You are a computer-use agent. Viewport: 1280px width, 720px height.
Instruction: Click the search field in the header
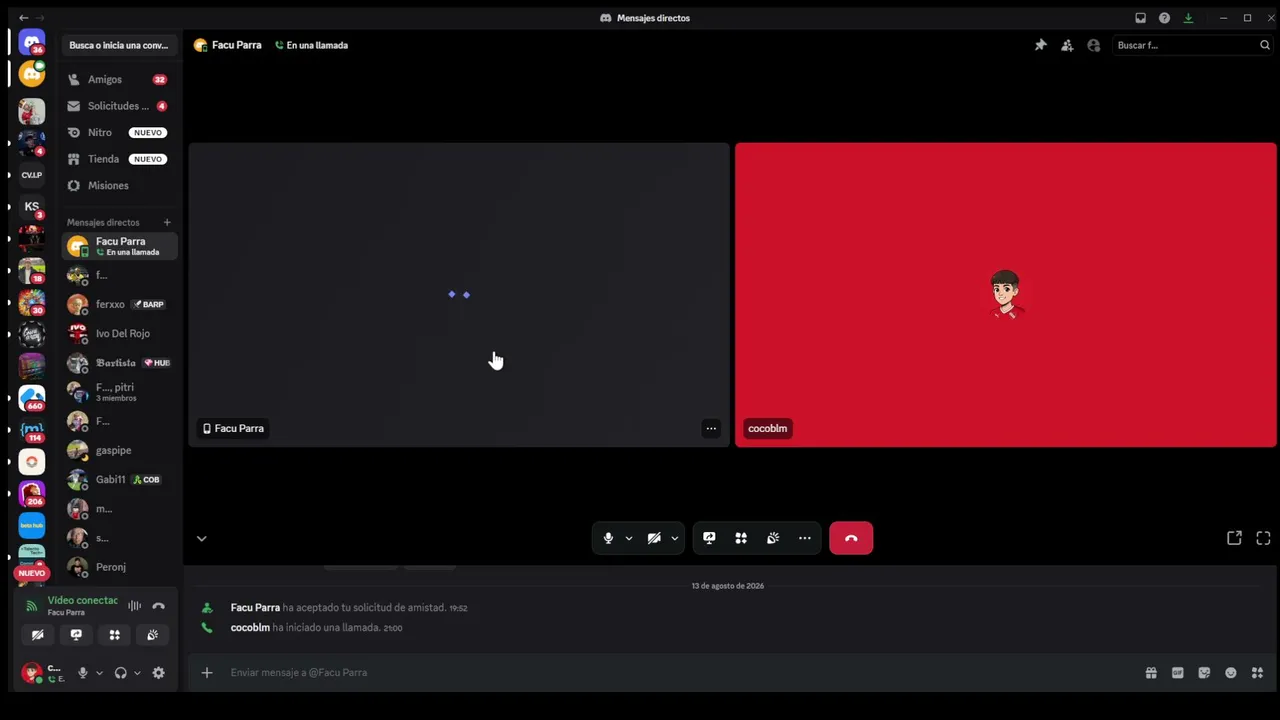[1192, 45]
